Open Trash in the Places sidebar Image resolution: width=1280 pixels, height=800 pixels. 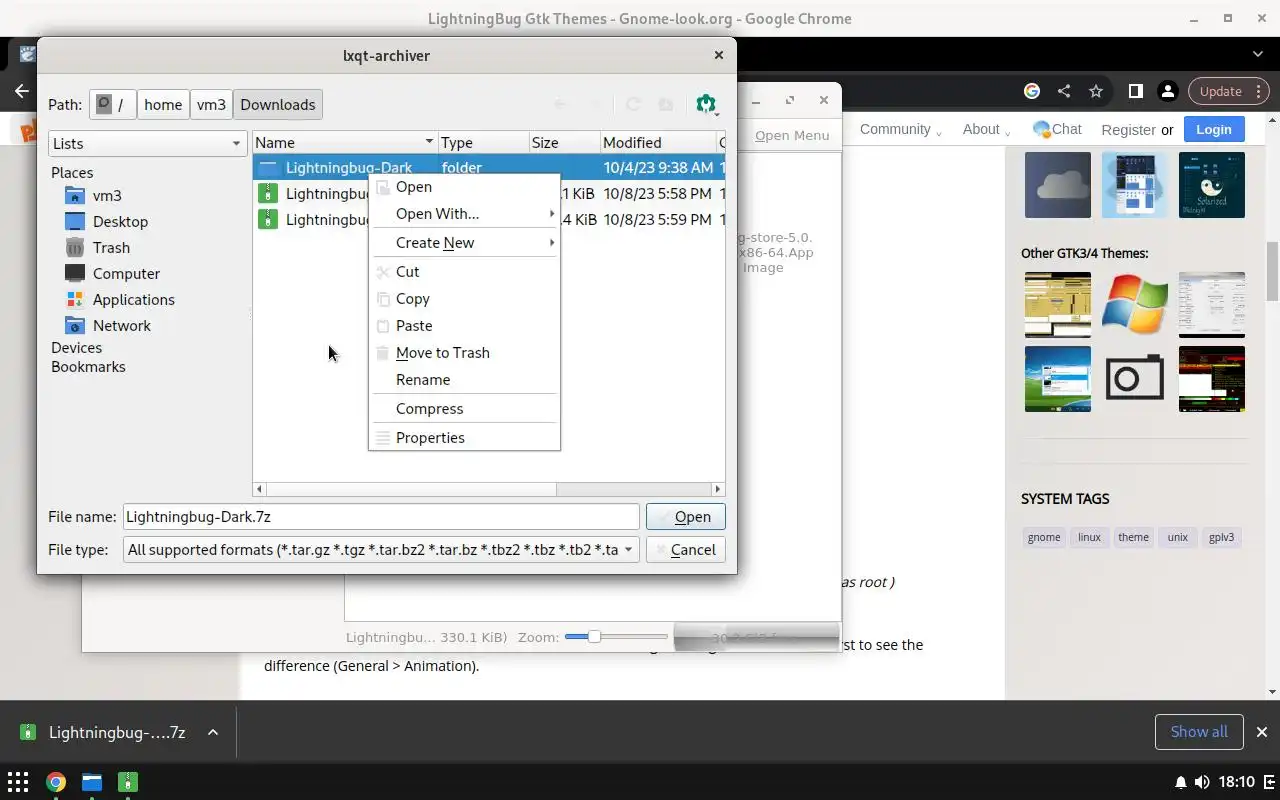pos(111,247)
